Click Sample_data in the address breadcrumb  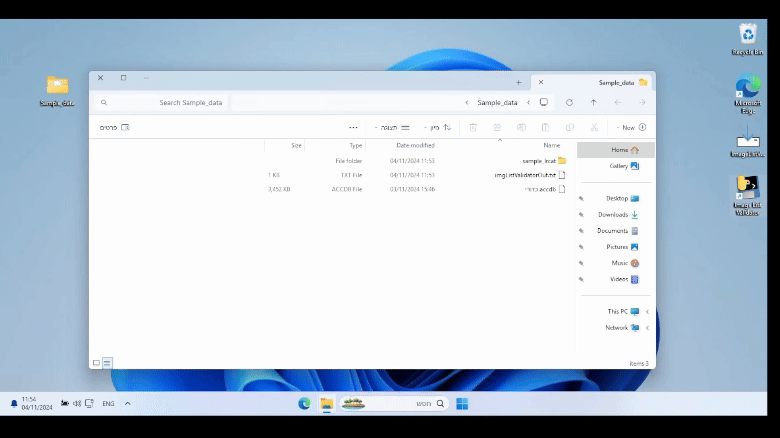[x=497, y=103]
